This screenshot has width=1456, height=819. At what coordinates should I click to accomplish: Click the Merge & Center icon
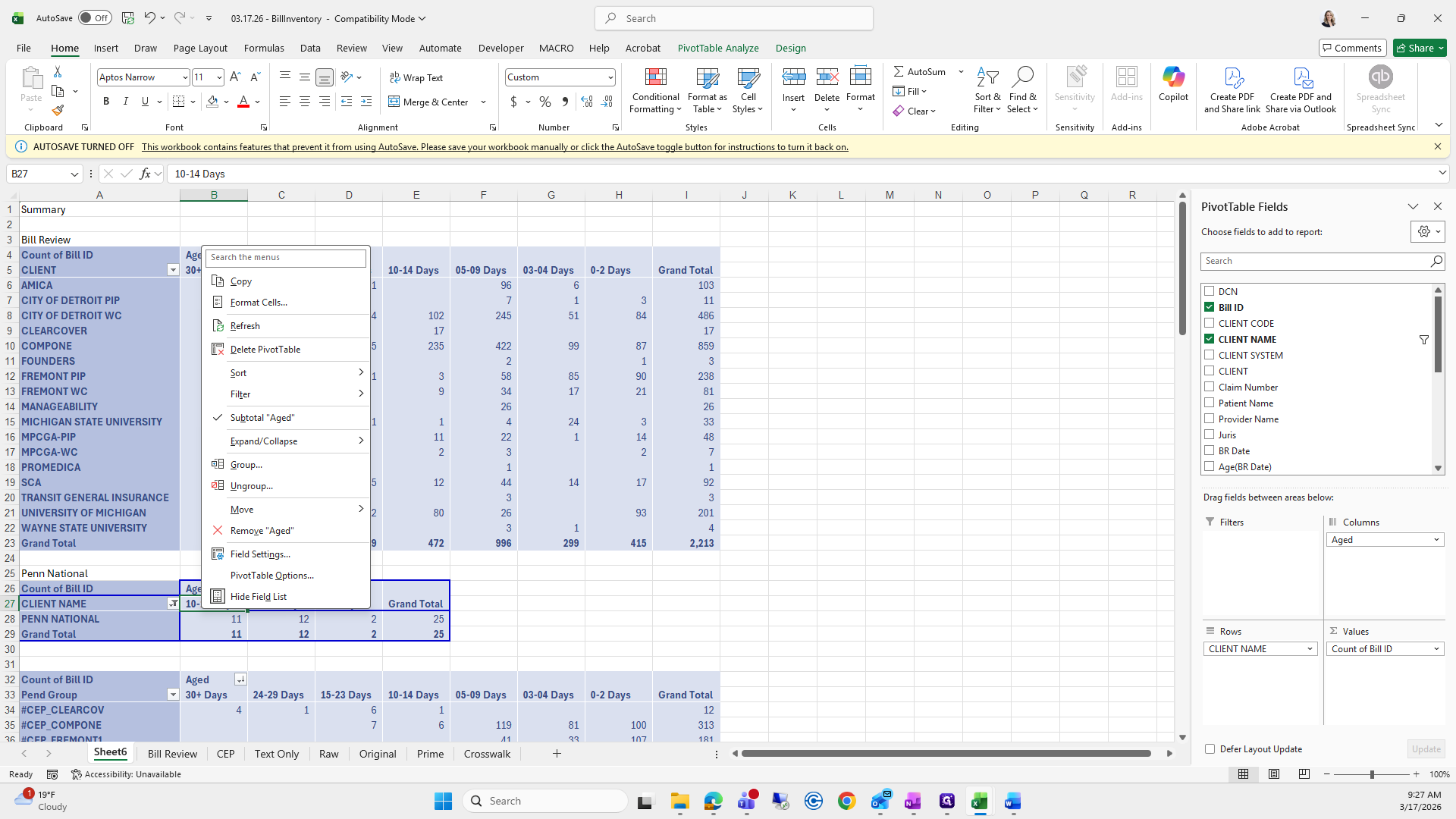(x=394, y=102)
